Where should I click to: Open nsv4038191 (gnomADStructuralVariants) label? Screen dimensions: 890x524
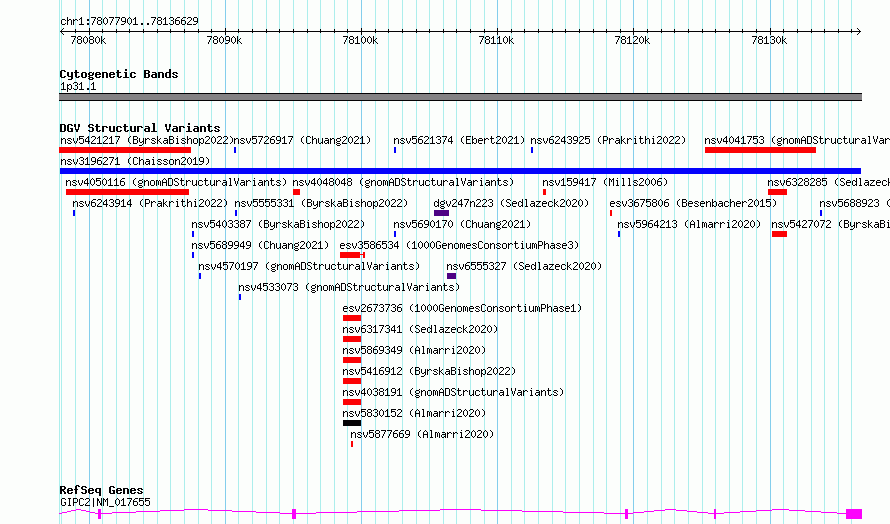pos(454,392)
